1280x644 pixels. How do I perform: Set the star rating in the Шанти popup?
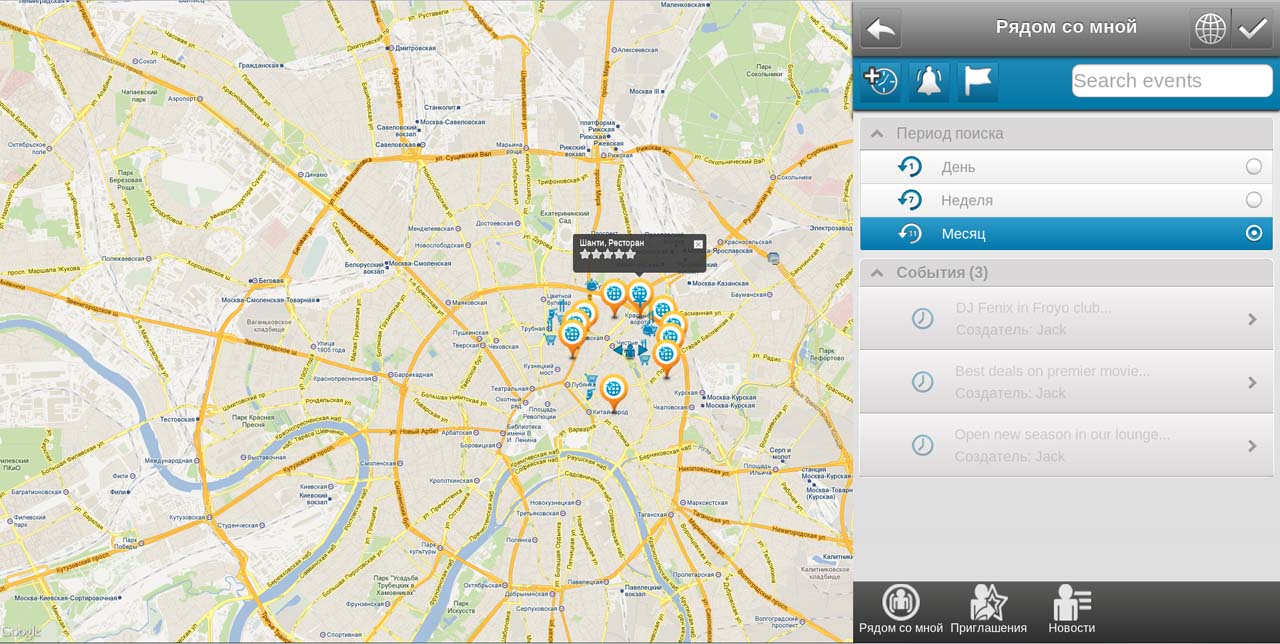(608, 254)
